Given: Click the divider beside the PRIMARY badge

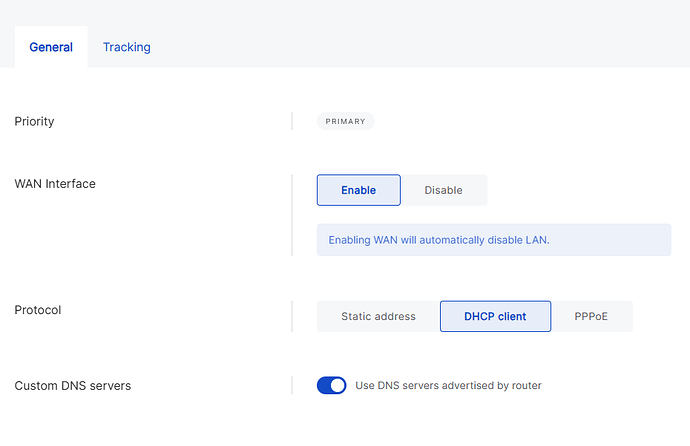Looking at the screenshot, I should click(292, 121).
